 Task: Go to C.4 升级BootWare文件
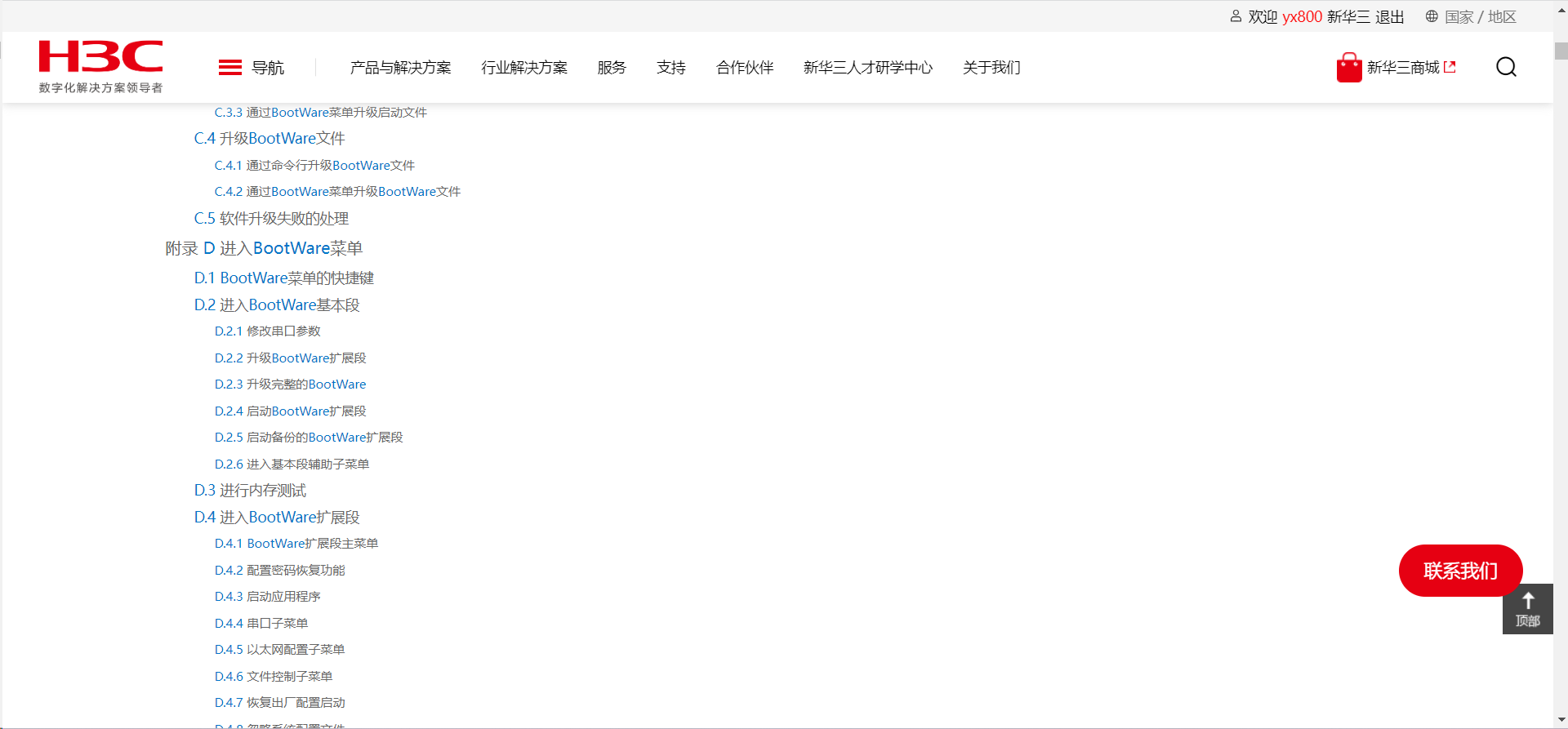coord(269,139)
